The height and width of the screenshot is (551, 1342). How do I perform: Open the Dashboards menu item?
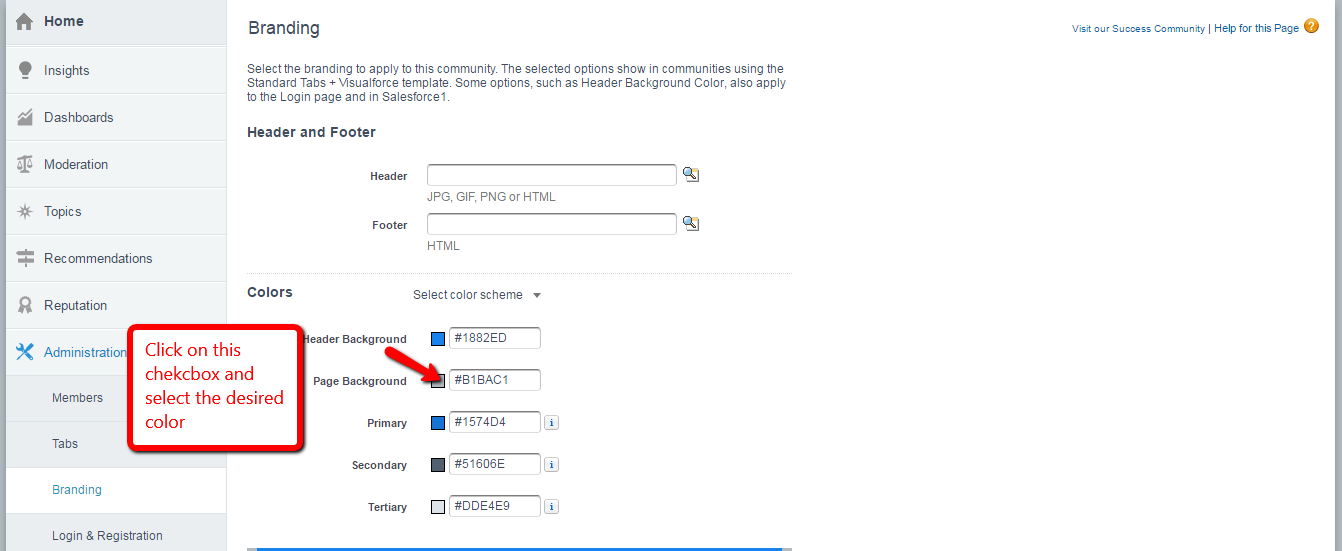coord(78,117)
